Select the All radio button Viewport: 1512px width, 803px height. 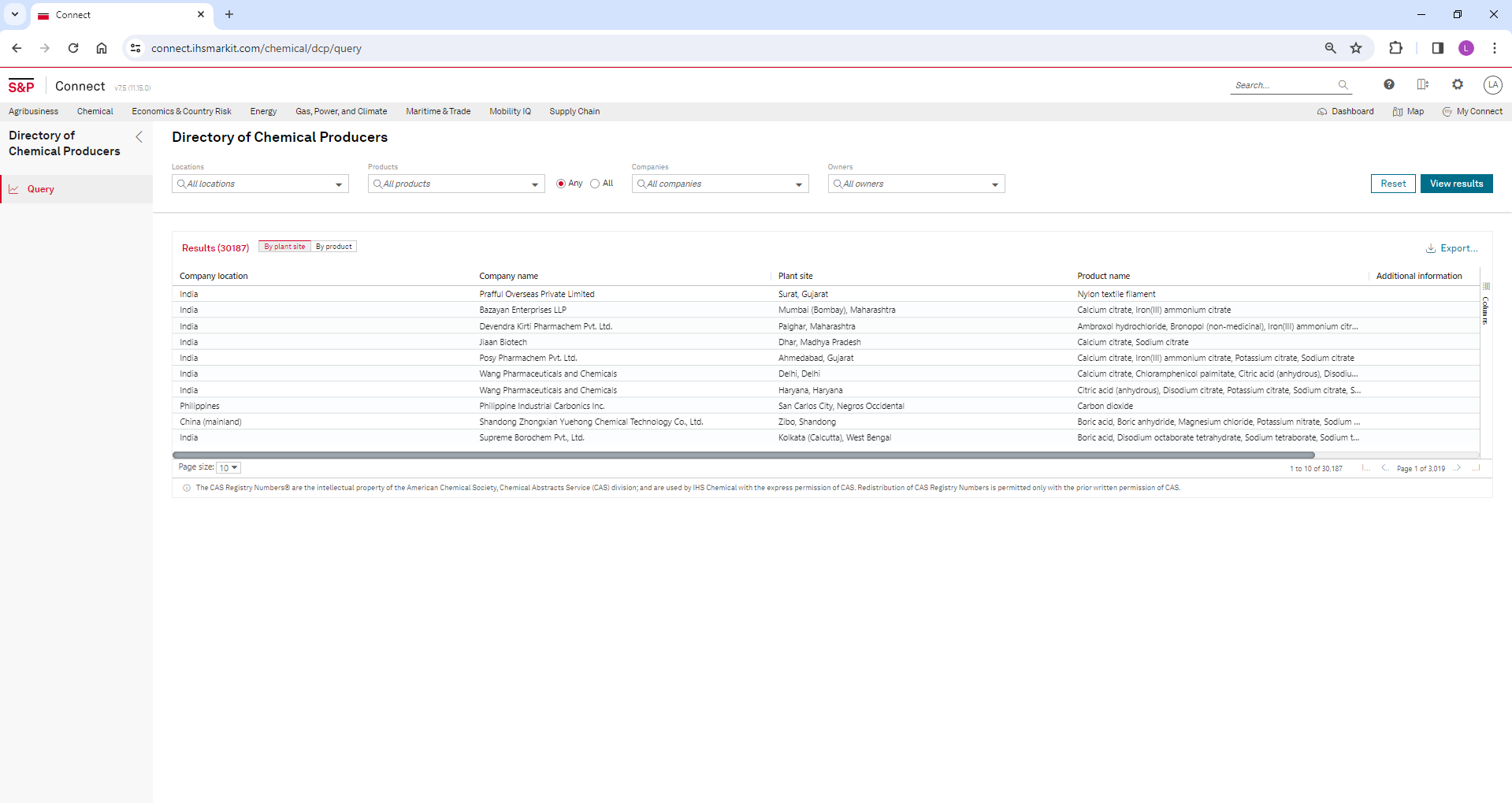(x=595, y=184)
